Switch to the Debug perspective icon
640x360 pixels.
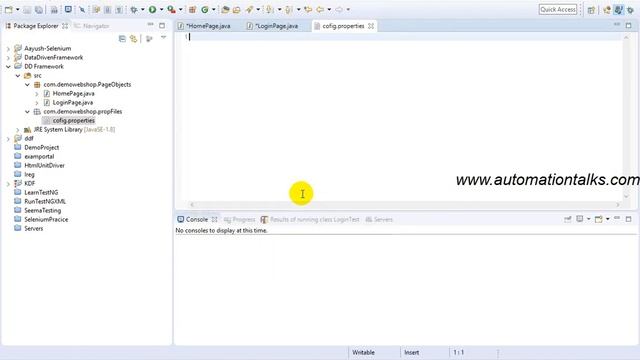tap(631, 10)
